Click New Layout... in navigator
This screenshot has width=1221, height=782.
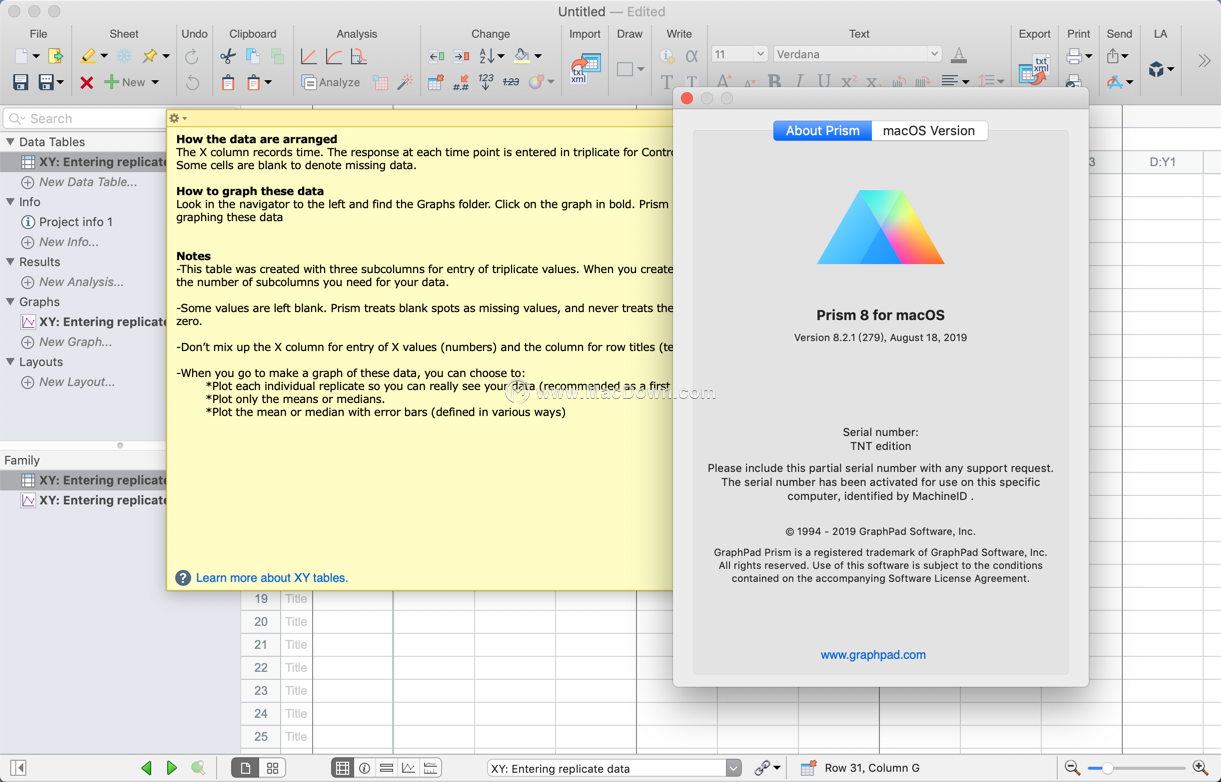[x=77, y=382]
